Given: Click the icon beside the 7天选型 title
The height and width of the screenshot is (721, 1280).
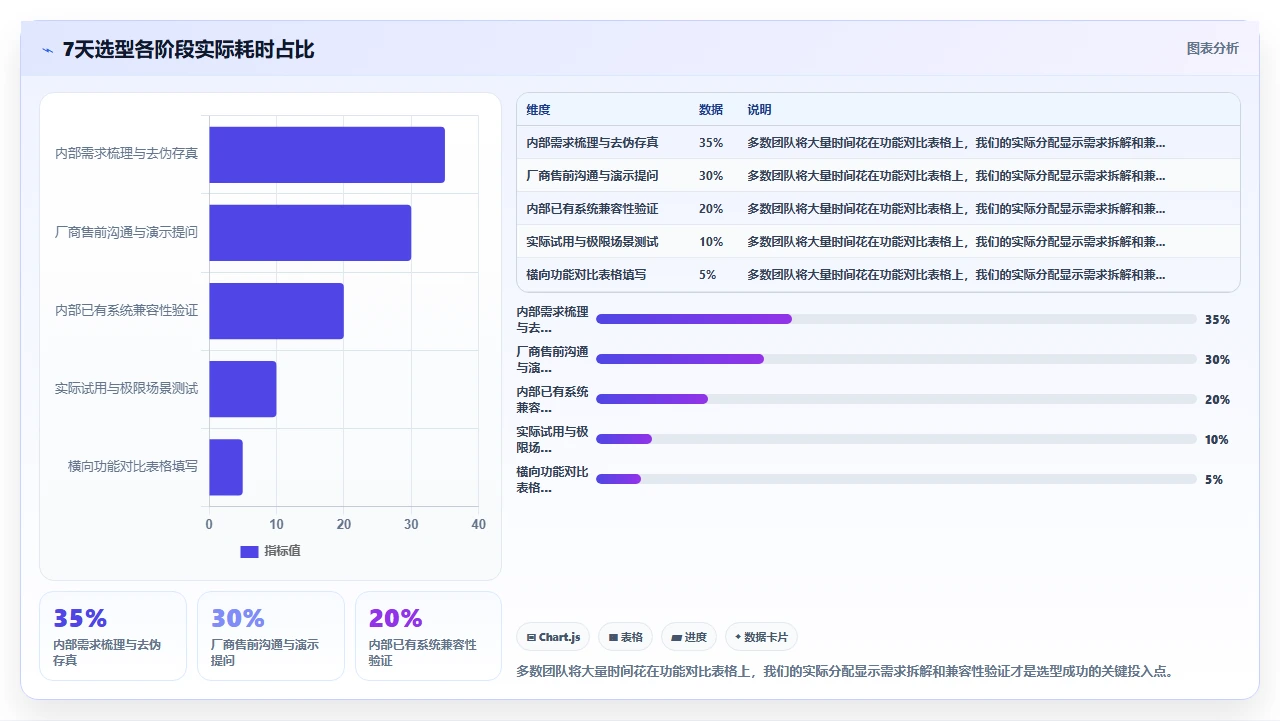Looking at the screenshot, I should [x=48, y=50].
